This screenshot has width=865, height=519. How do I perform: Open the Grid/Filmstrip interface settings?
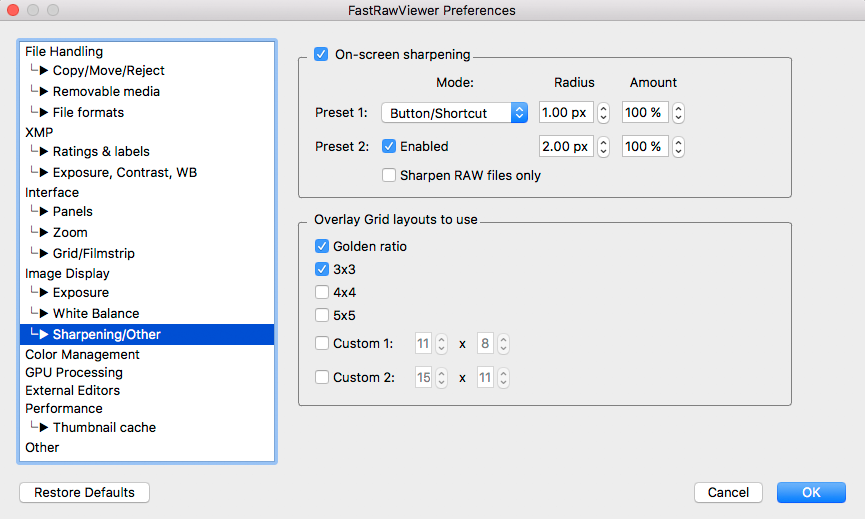pos(93,253)
